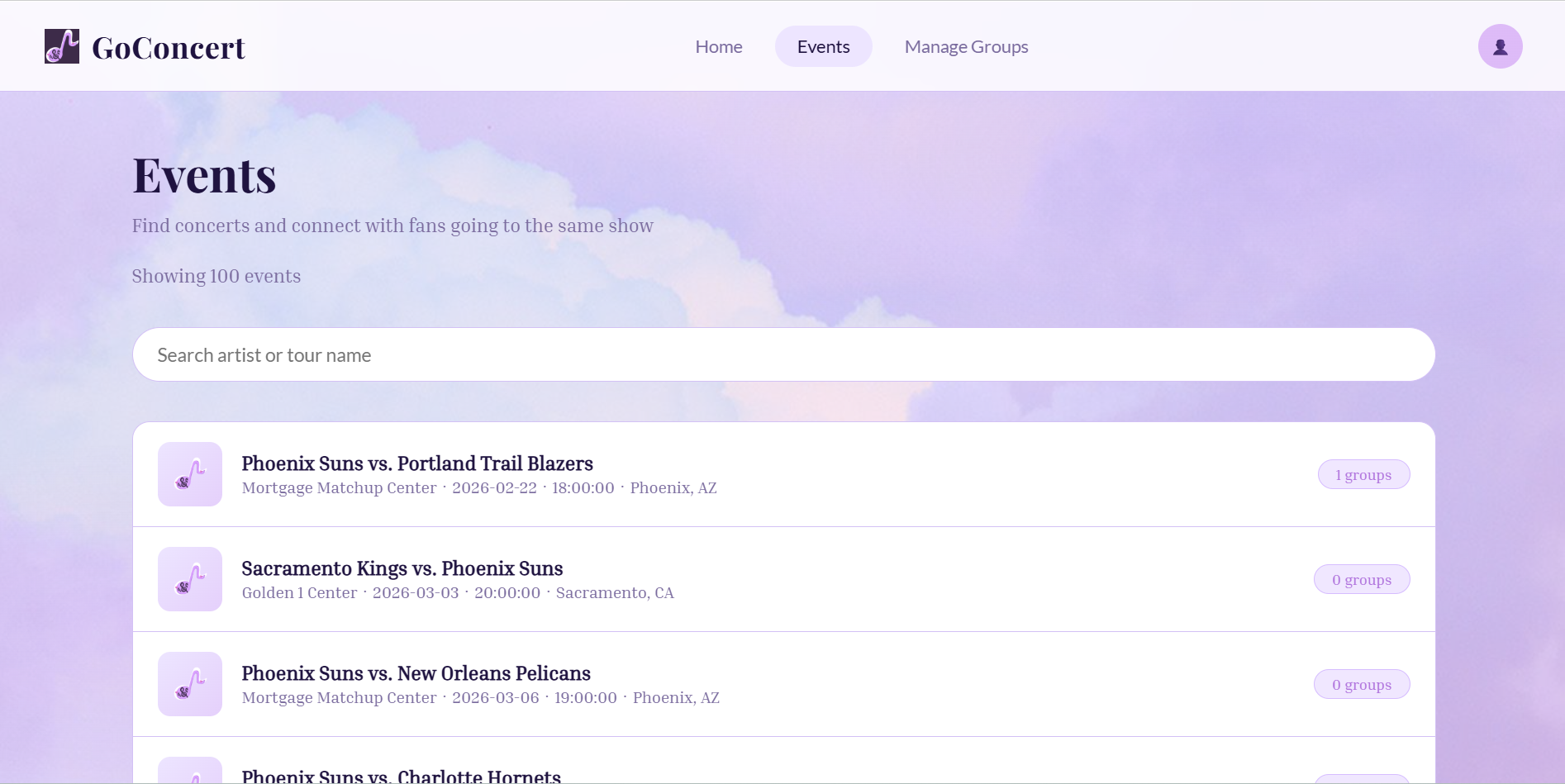Open Sacramento Kings vs. Phoenix Suns event title
Viewport: 1565px width, 784px height.
point(402,568)
